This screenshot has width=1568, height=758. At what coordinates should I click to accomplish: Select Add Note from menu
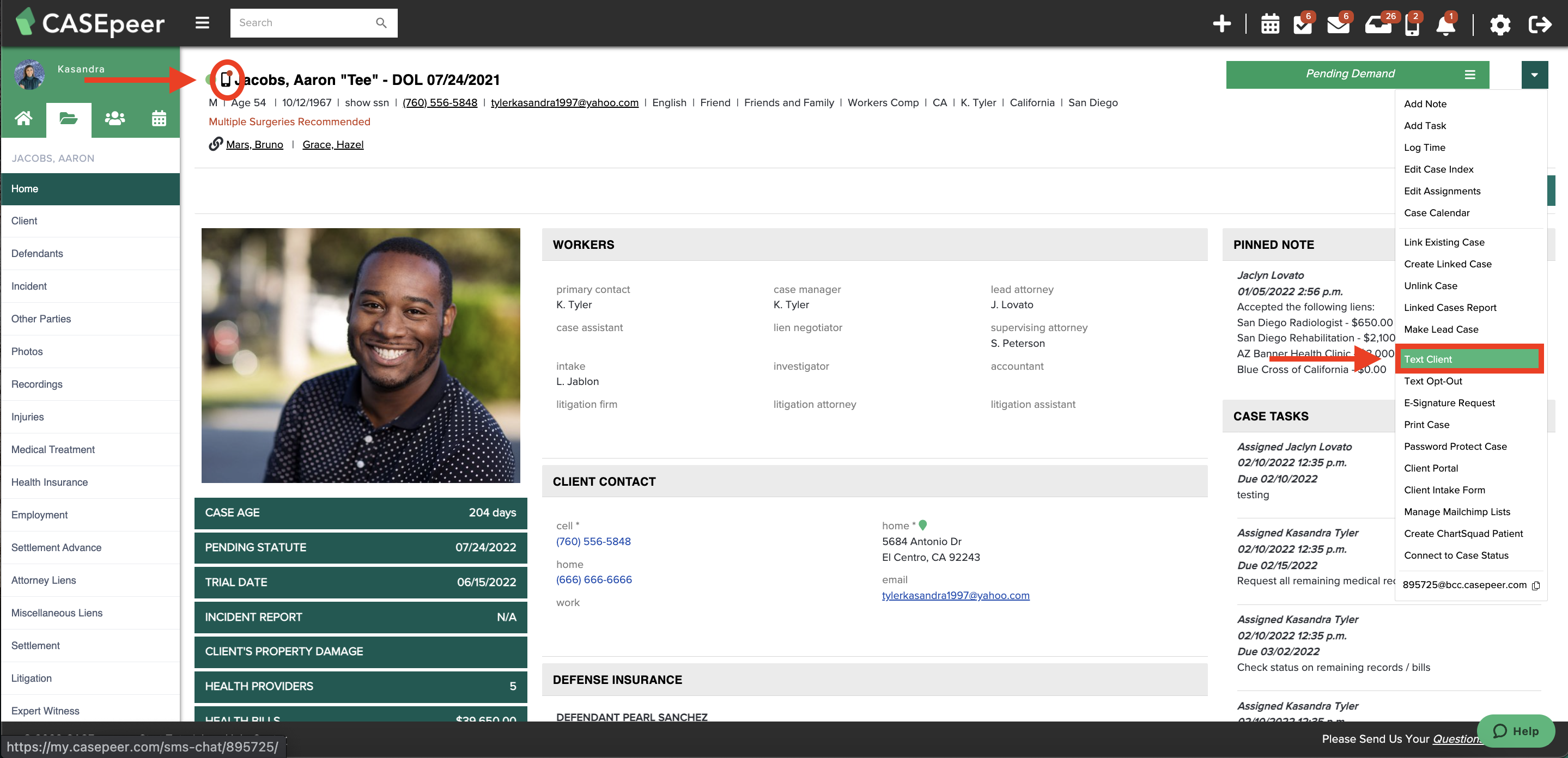1426,103
